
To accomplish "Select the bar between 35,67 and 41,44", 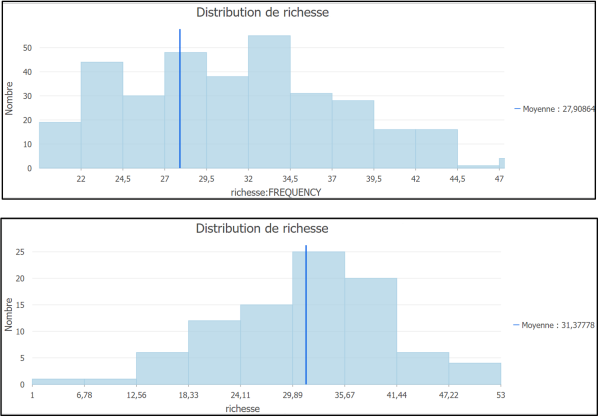I will (x=371, y=330).
